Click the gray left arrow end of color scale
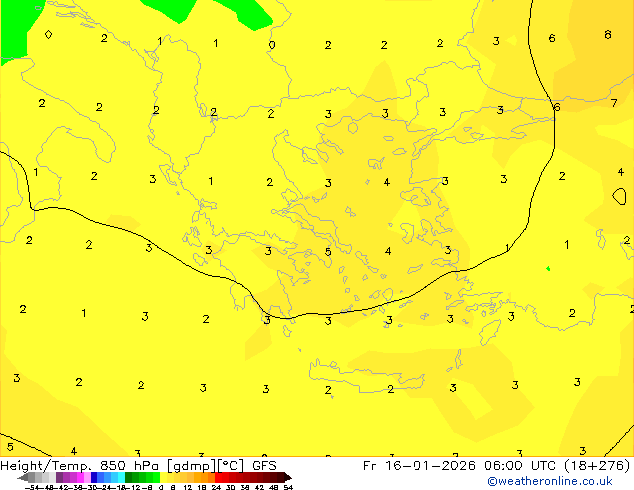The image size is (634, 490). pos(23,477)
